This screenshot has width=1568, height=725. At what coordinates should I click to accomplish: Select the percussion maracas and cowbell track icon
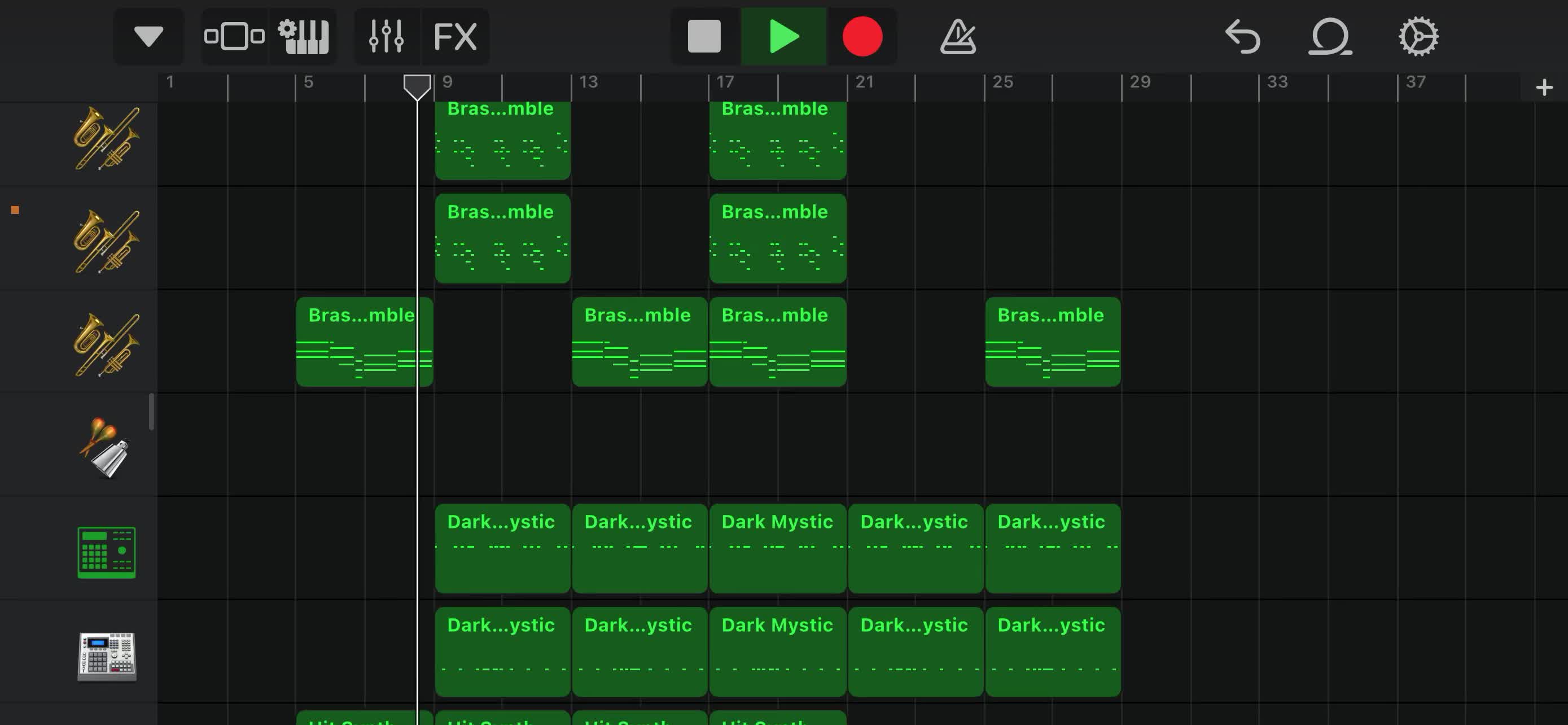(x=104, y=448)
